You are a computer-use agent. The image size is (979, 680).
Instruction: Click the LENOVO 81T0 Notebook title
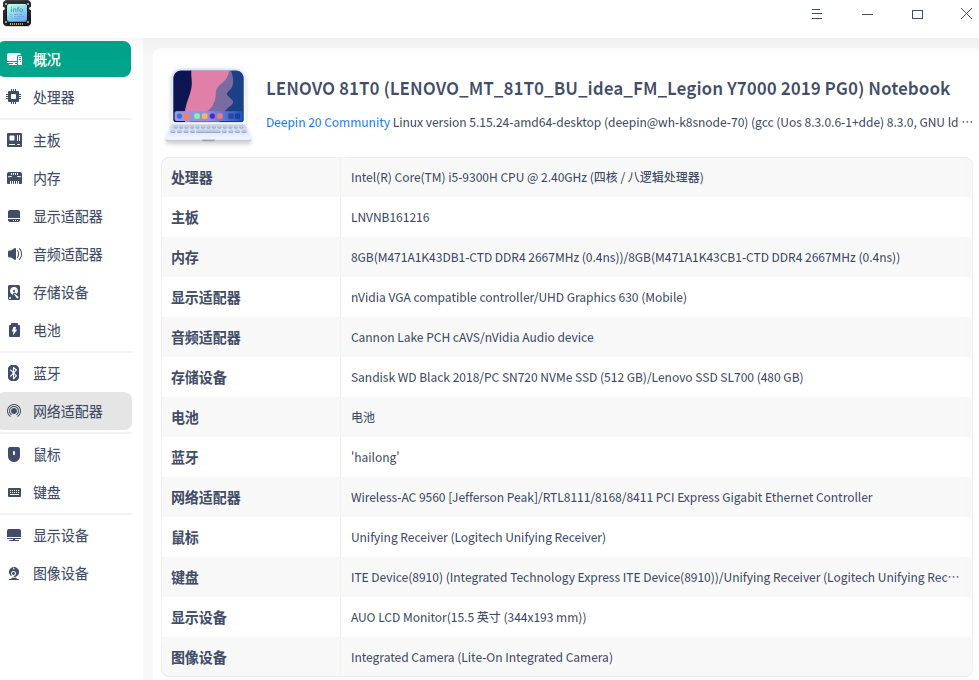tap(608, 89)
